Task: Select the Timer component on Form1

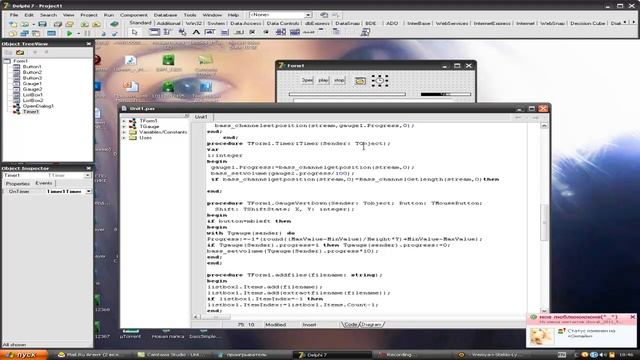Action: [380, 81]
